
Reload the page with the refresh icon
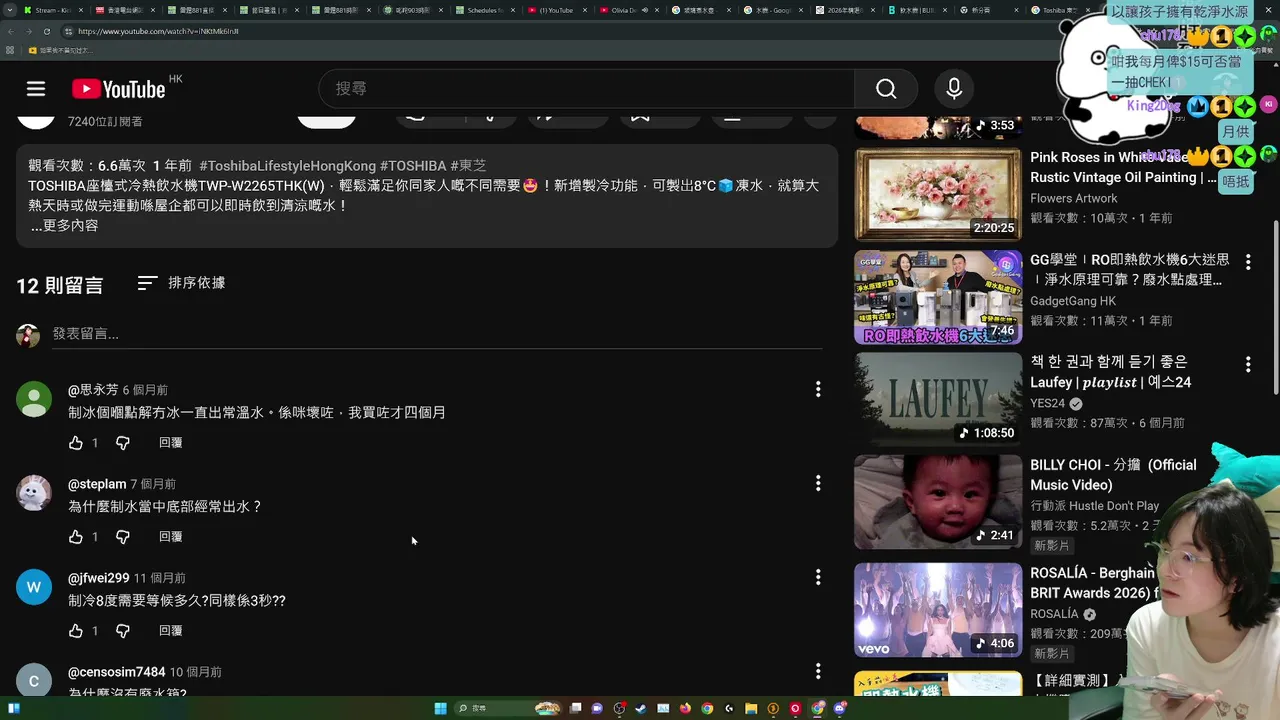tap(46, 31)
